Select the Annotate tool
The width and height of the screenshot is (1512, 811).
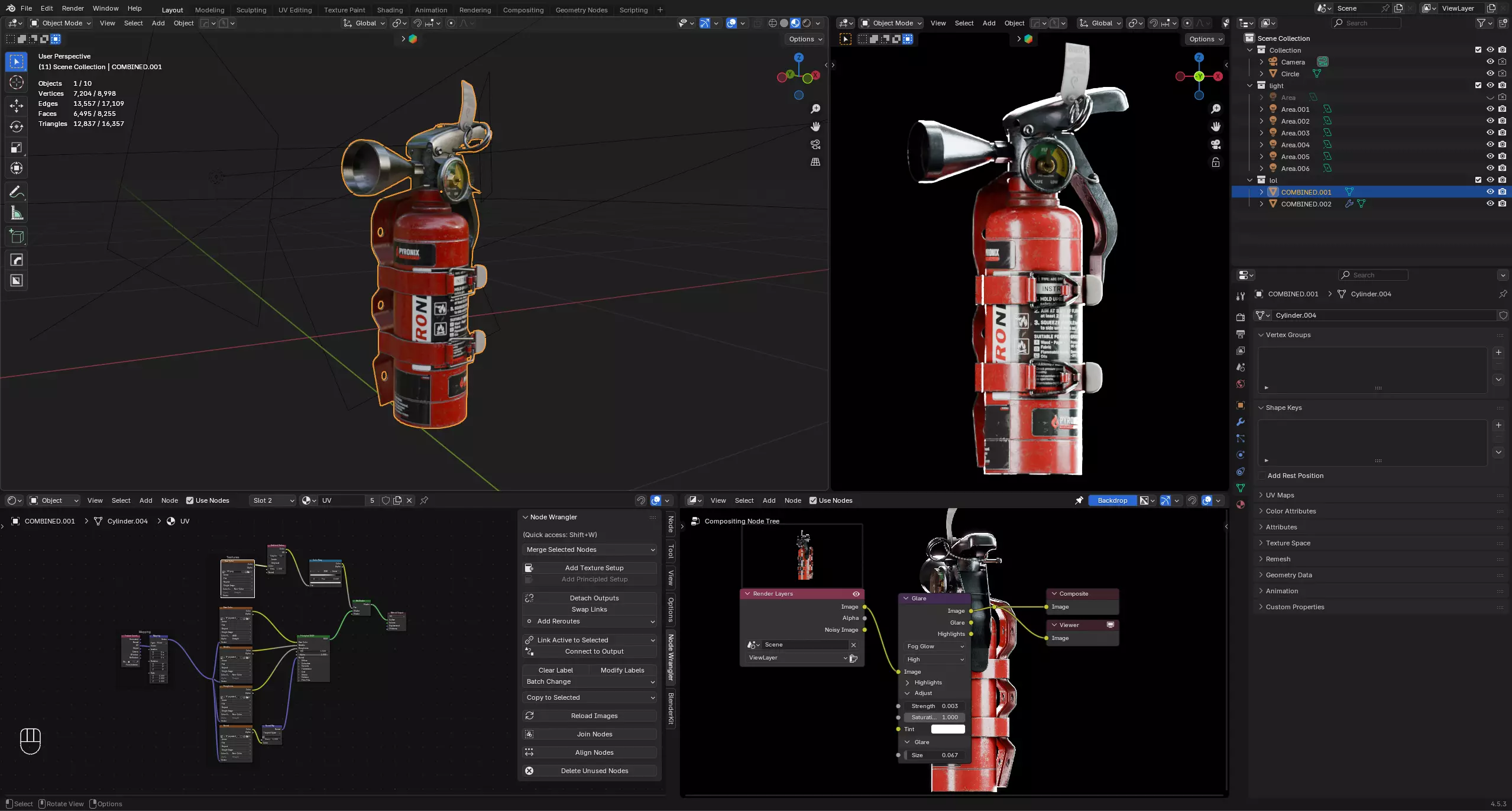(17, 192)
